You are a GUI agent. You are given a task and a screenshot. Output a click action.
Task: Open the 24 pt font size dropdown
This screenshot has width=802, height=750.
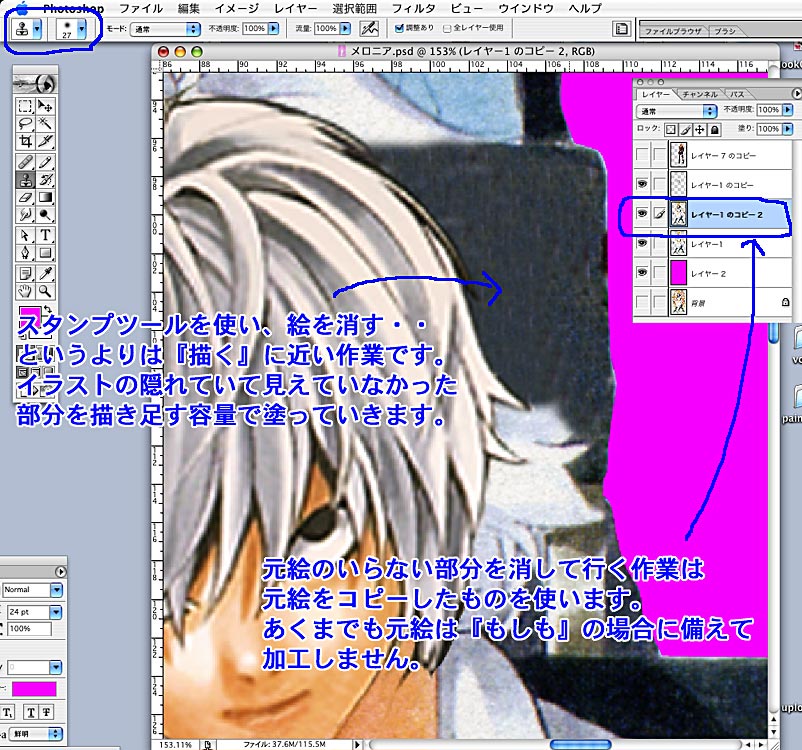tap(56, 612)
